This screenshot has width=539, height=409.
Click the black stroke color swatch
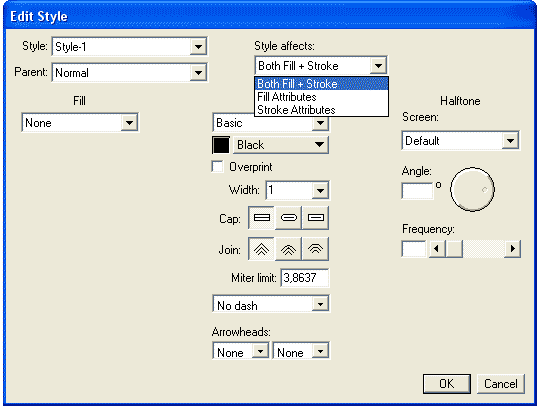(221, 145)
